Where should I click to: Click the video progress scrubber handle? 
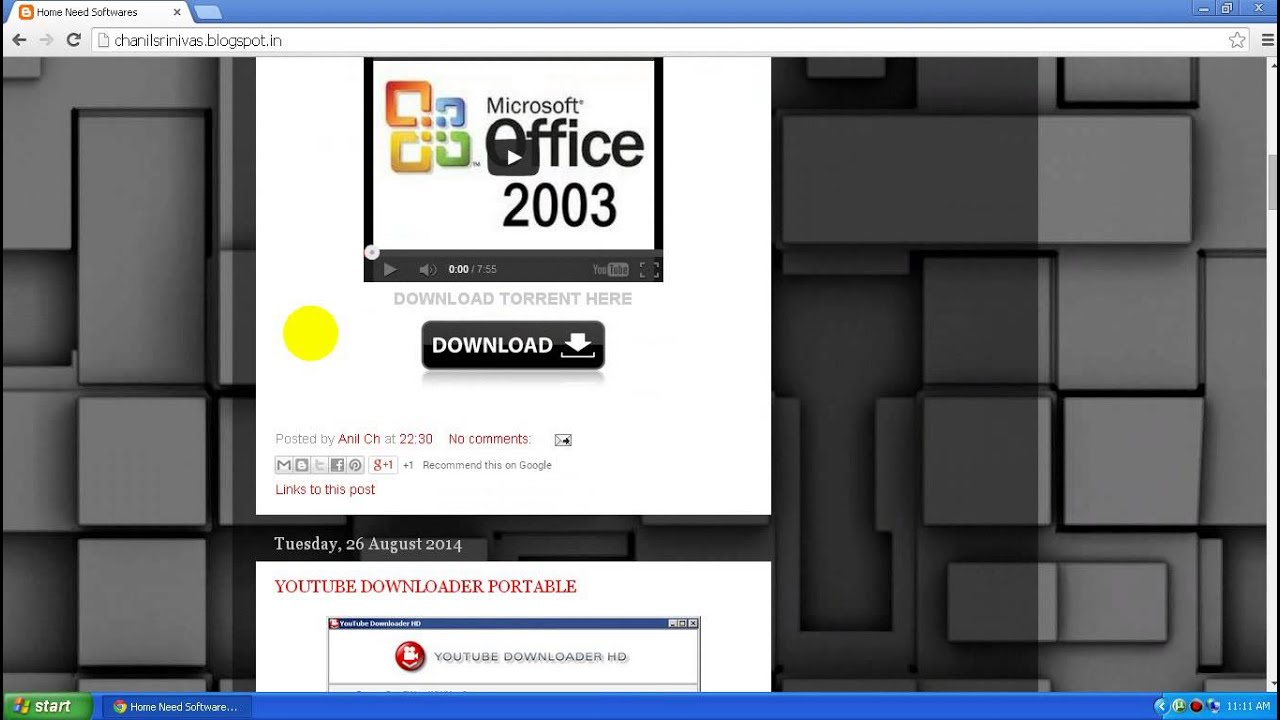[371, 253]
